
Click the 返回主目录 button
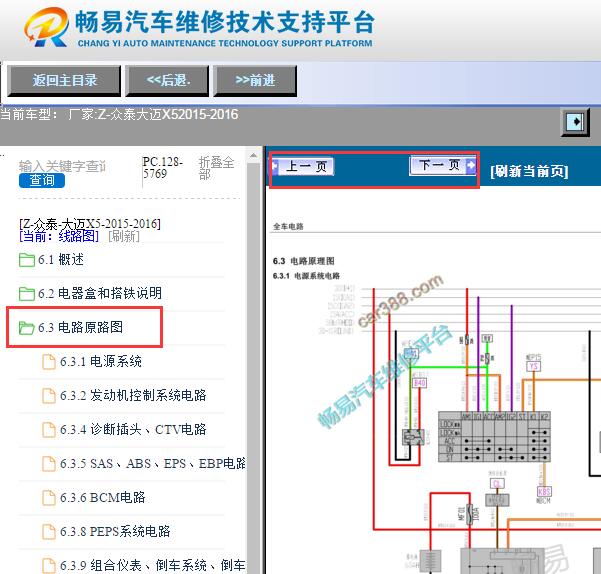(x=64, y=80)
